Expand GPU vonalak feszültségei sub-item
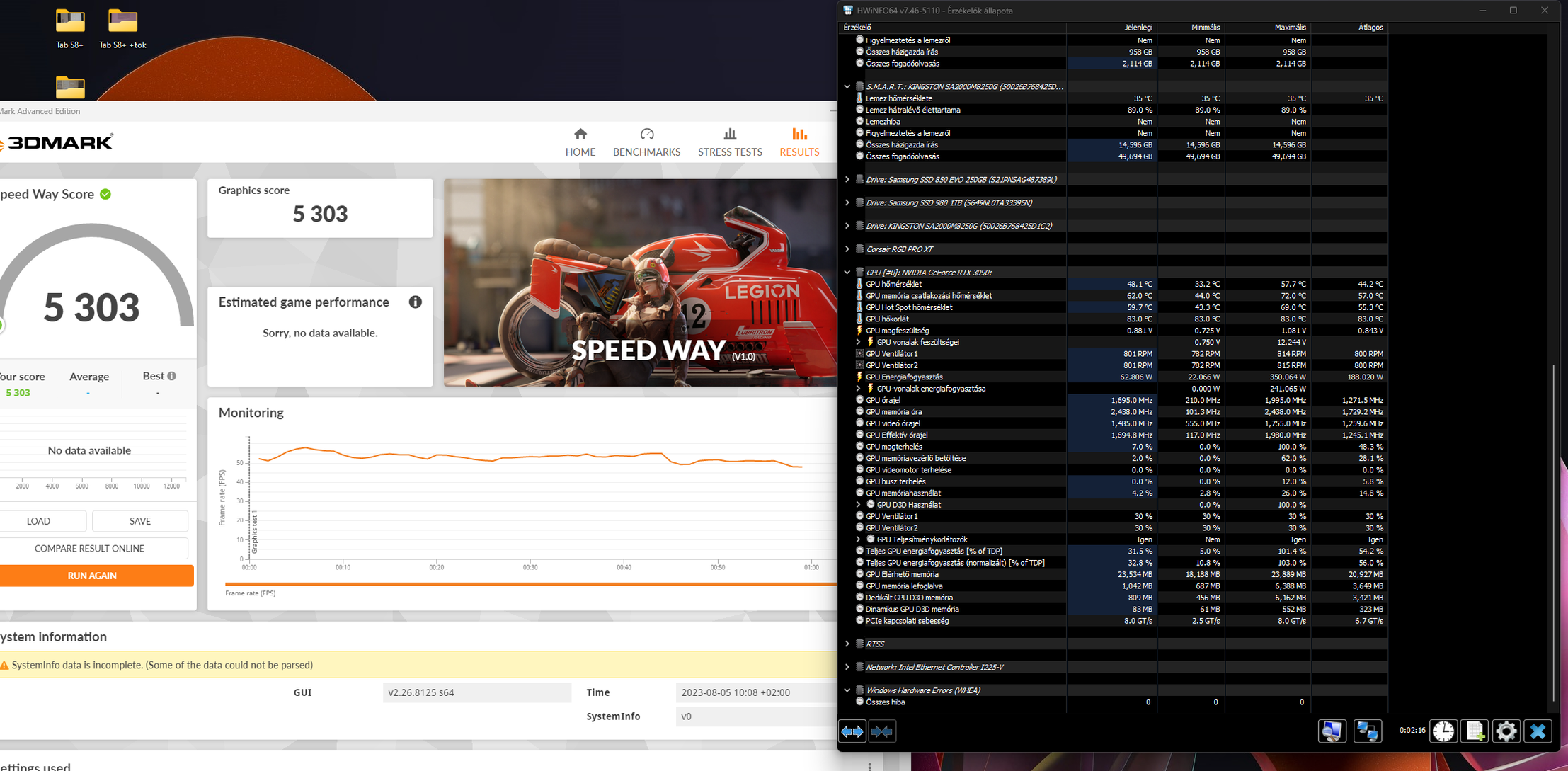The width and height of the screenshot is (1568, 771). tap(859, 342)
